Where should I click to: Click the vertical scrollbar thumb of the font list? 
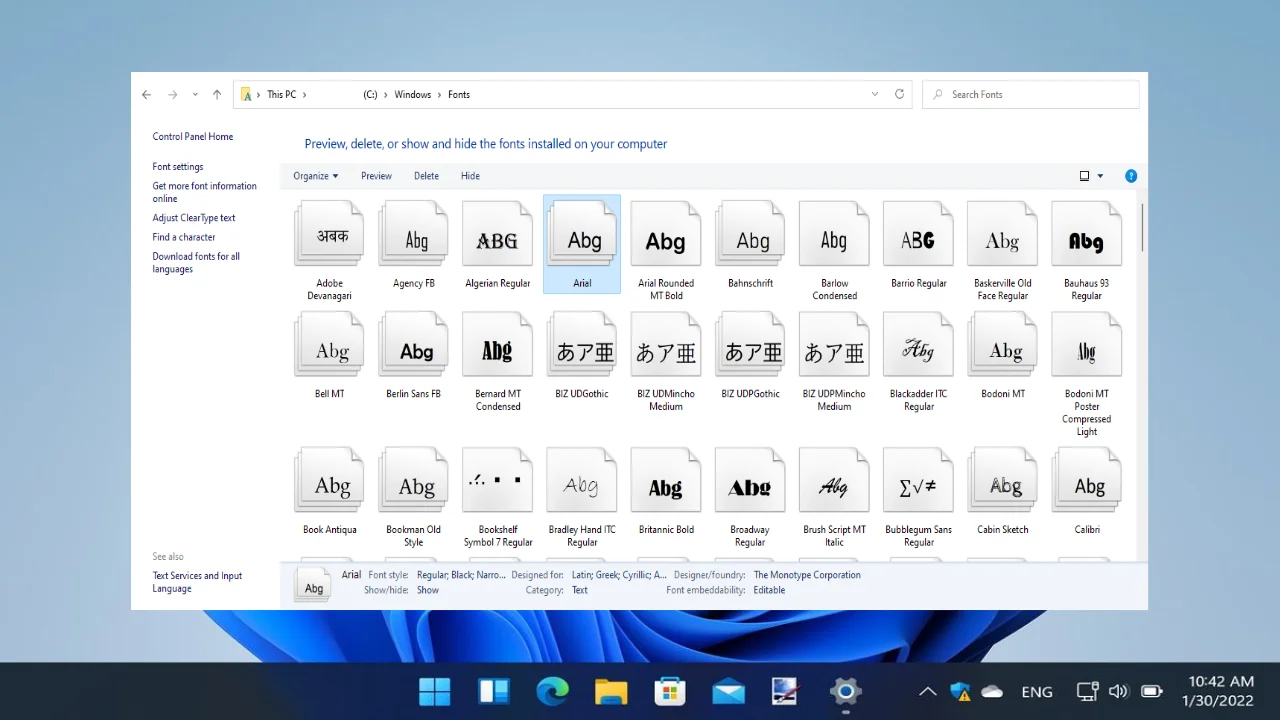click(x=1142, y=227)
